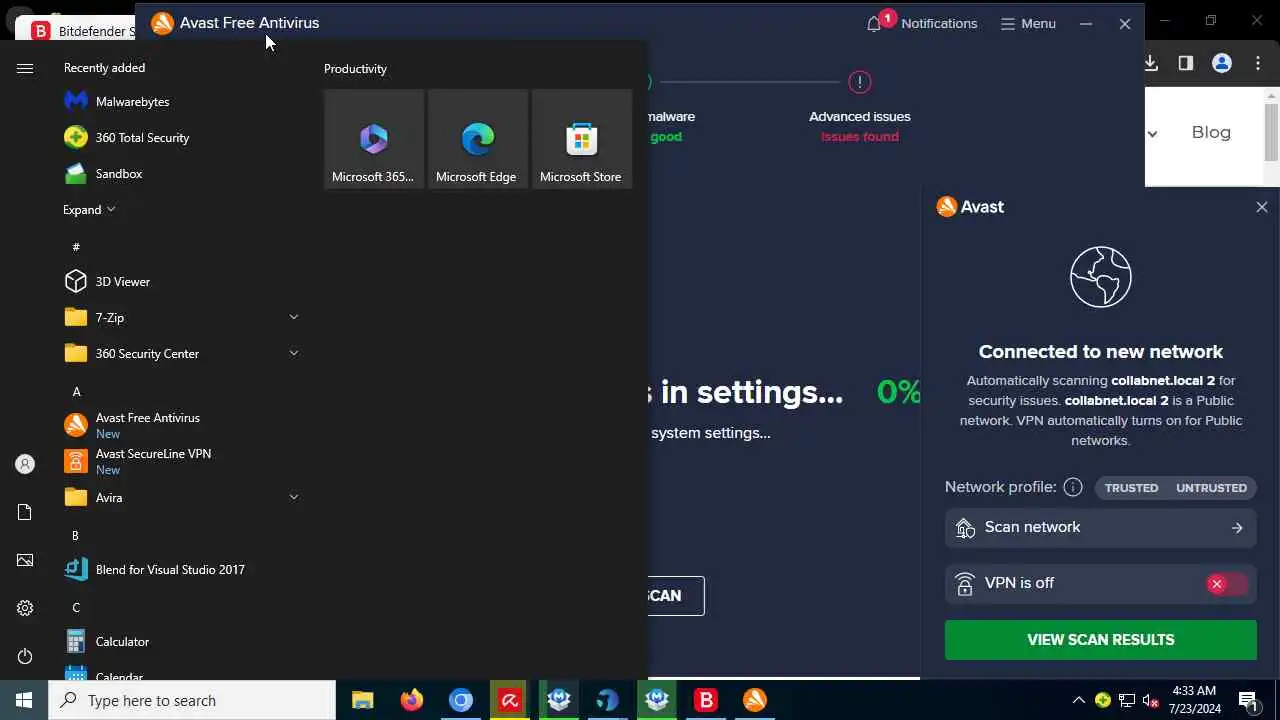
Task: Click the Network profile info icon
Action: coord(1073,487)
